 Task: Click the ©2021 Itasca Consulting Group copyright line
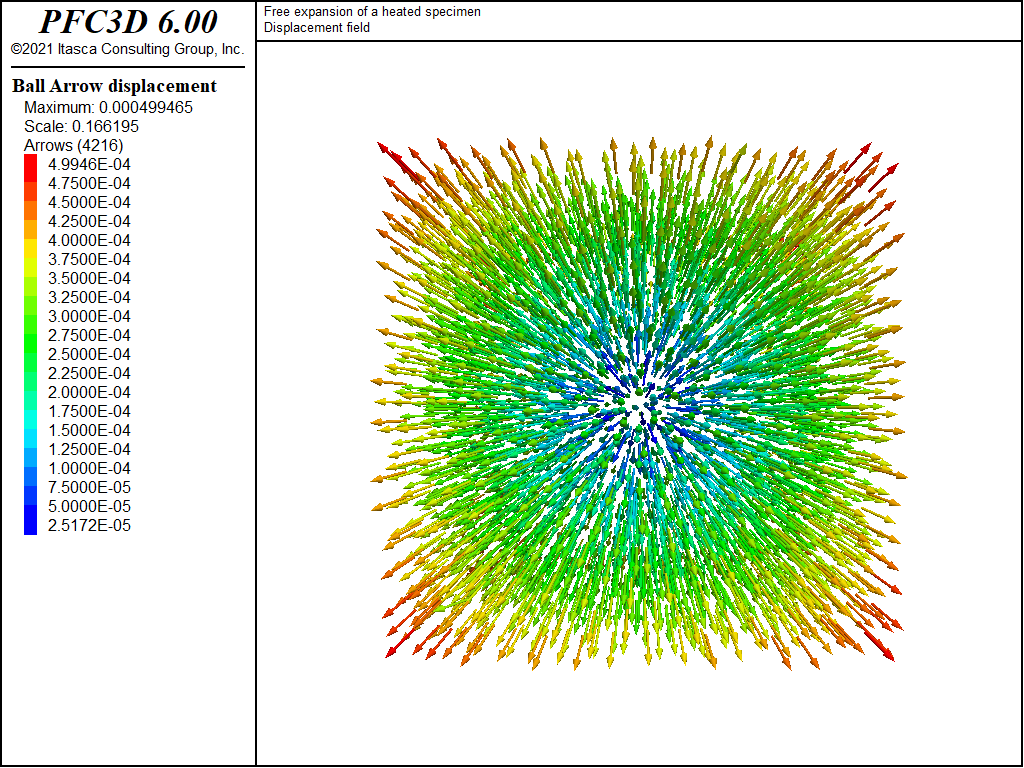(x=127, y=49)
